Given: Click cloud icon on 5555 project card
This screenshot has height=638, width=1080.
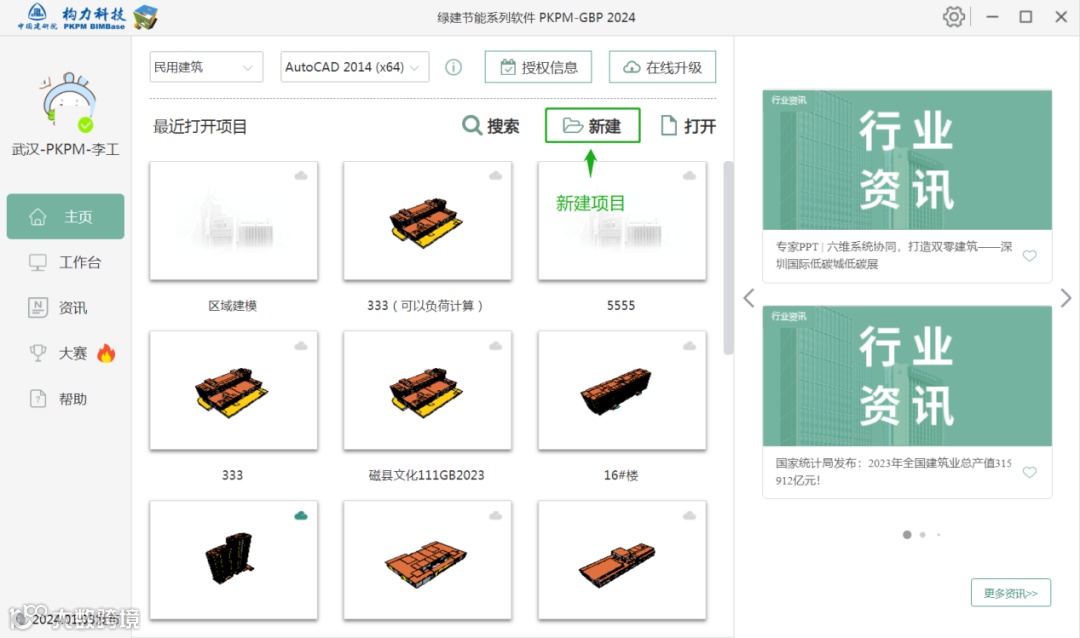Looking at the screenshot, I should coord(689,176).
